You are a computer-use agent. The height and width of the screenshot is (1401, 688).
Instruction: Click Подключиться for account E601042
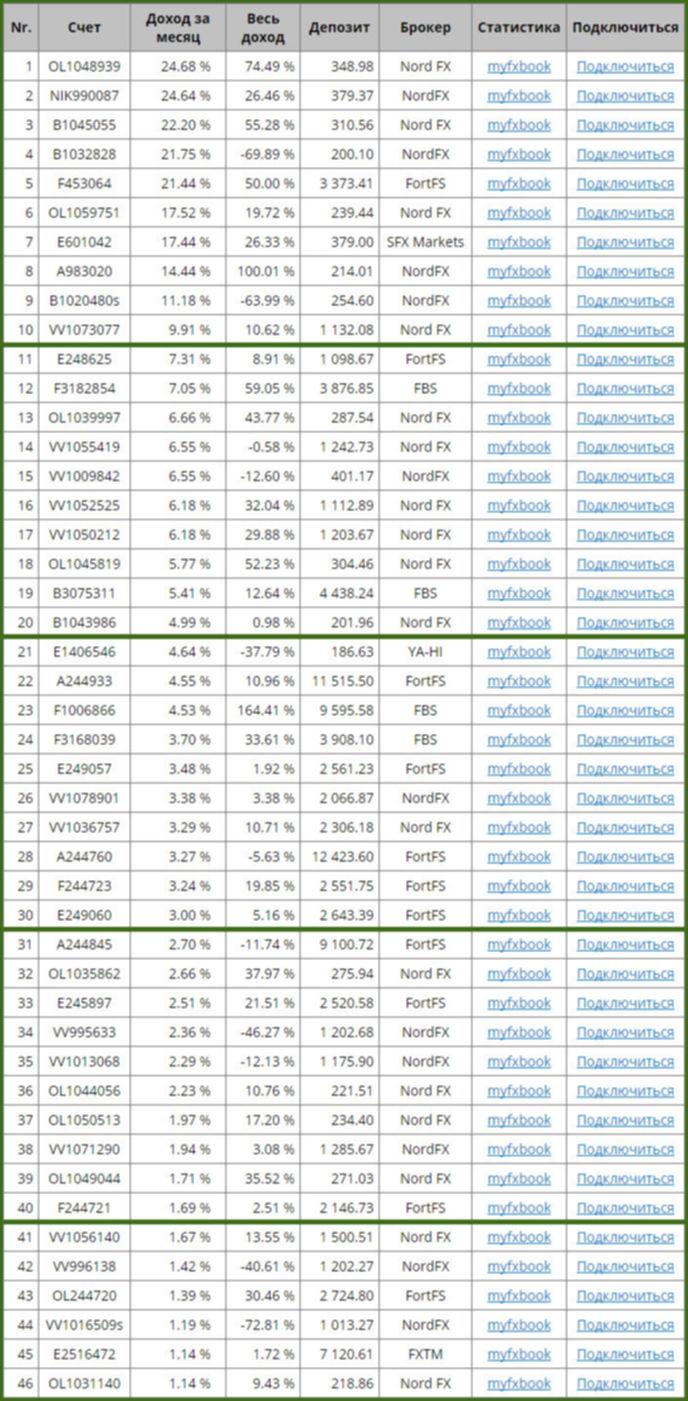pos(625,242)
